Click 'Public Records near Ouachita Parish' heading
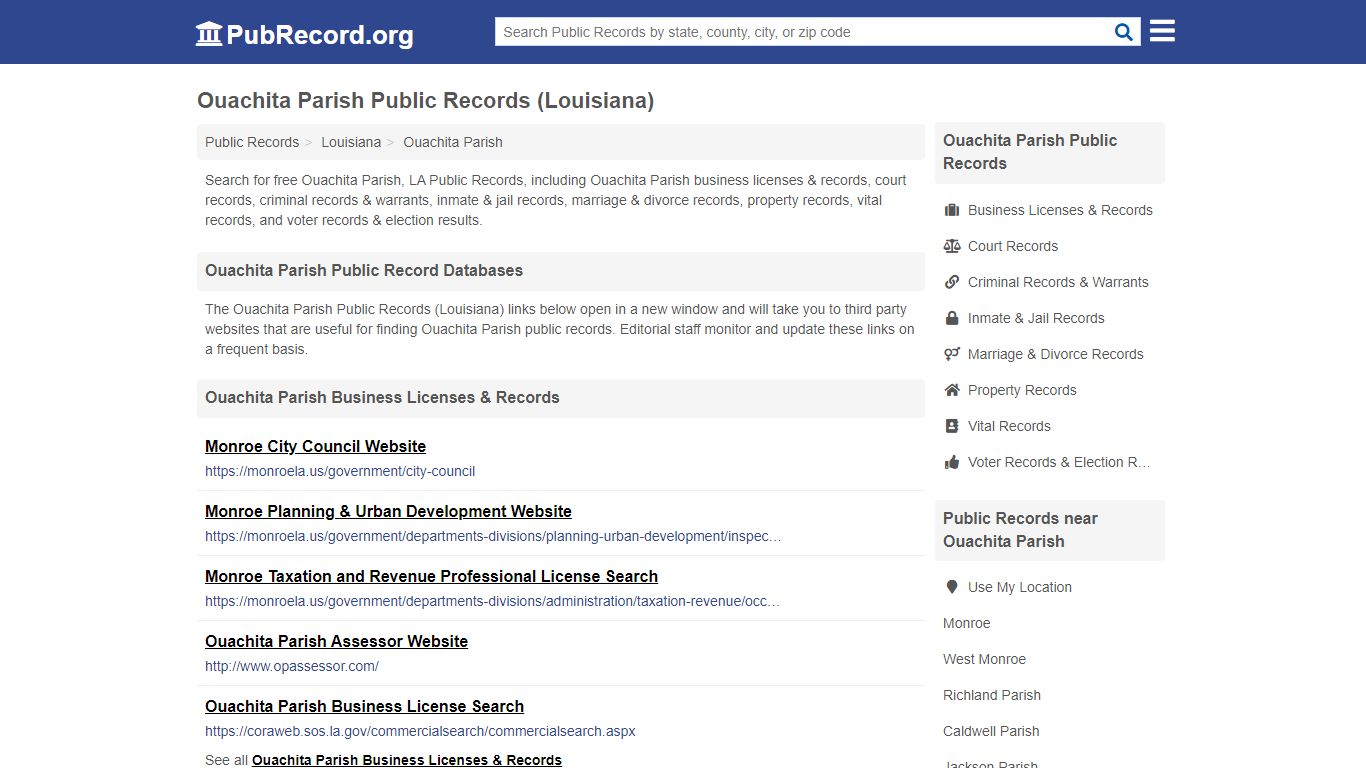 (x=1020, y=530)
